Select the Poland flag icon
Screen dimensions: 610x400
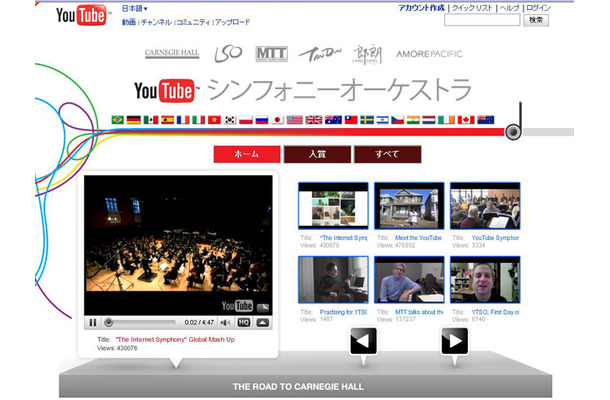[246, 120]
